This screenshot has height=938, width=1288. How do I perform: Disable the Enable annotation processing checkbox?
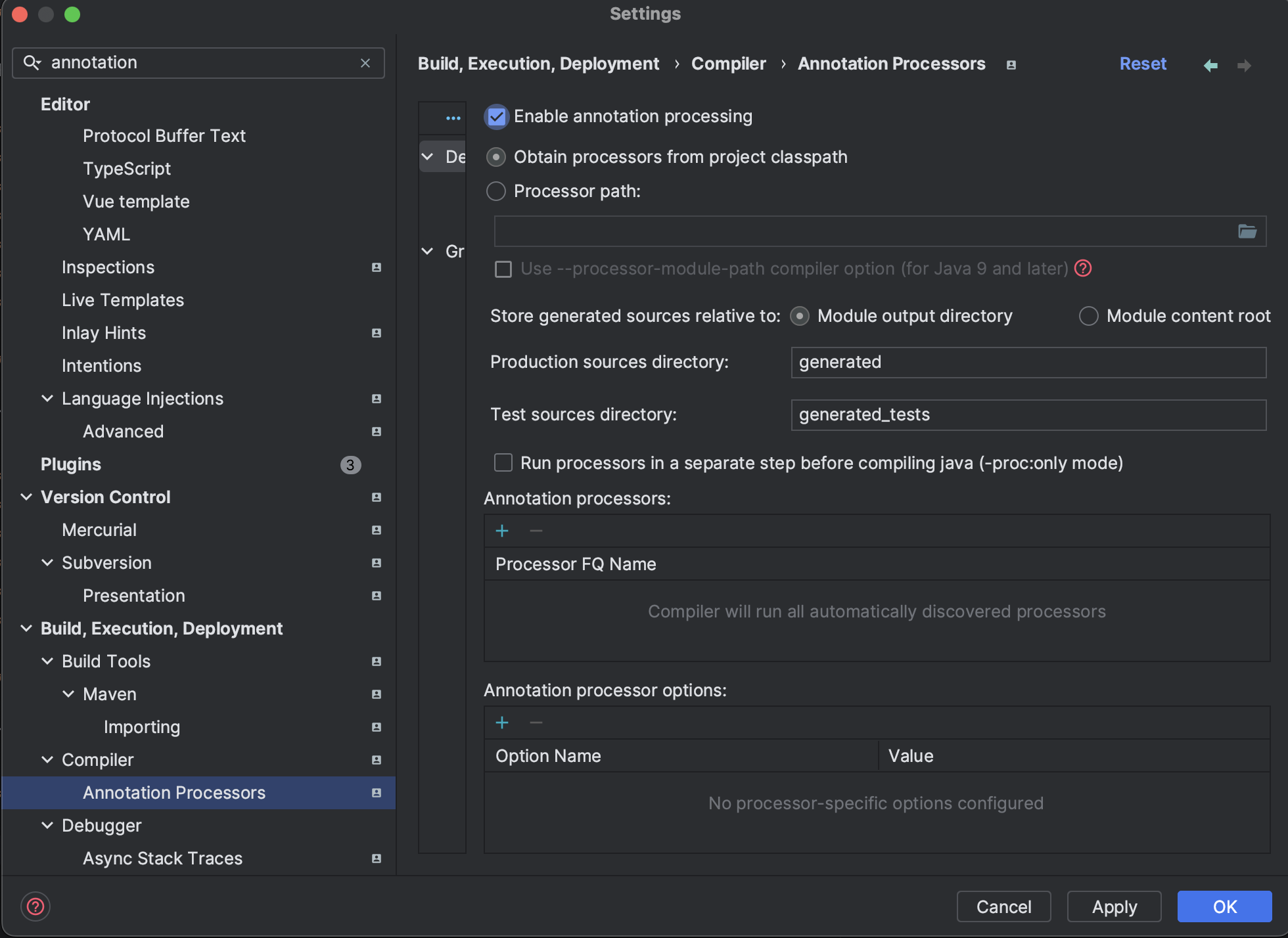(x=497, y=117)
